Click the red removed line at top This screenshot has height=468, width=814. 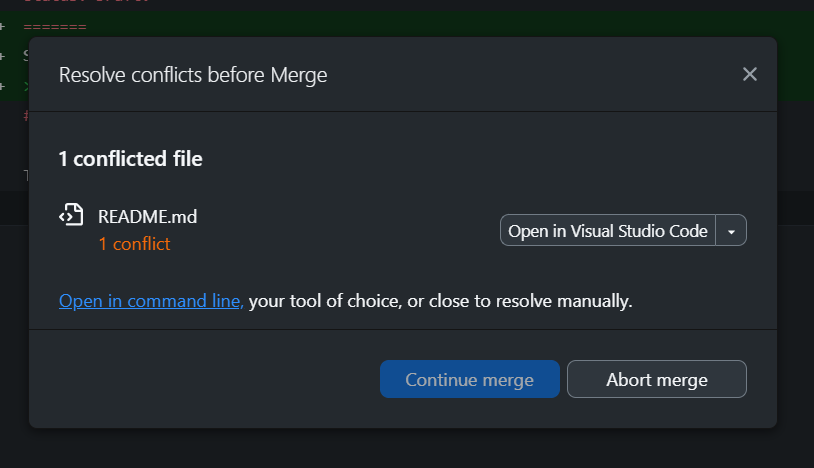[86, 2]
